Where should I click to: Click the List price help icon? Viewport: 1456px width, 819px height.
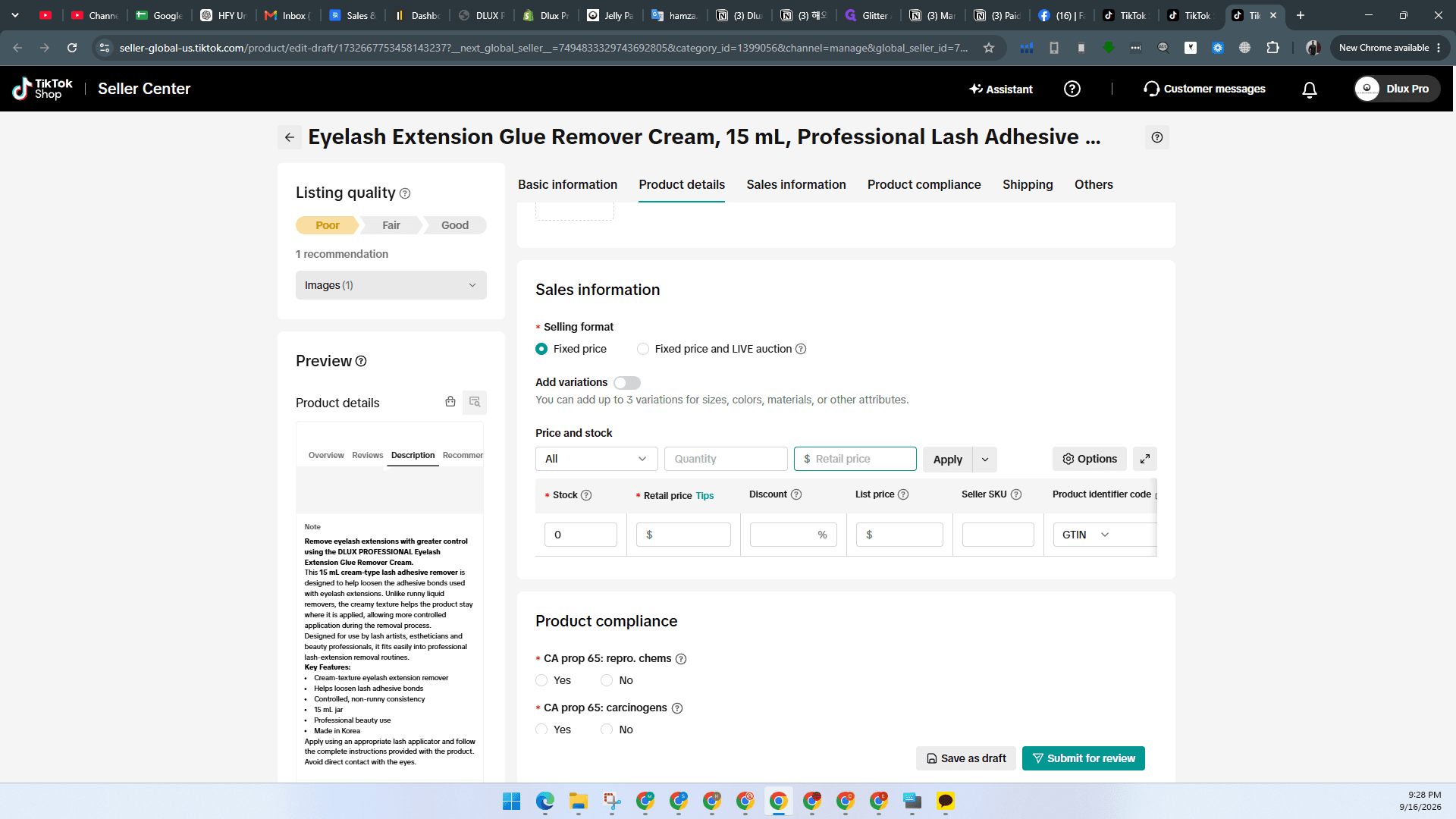(903, 494)
